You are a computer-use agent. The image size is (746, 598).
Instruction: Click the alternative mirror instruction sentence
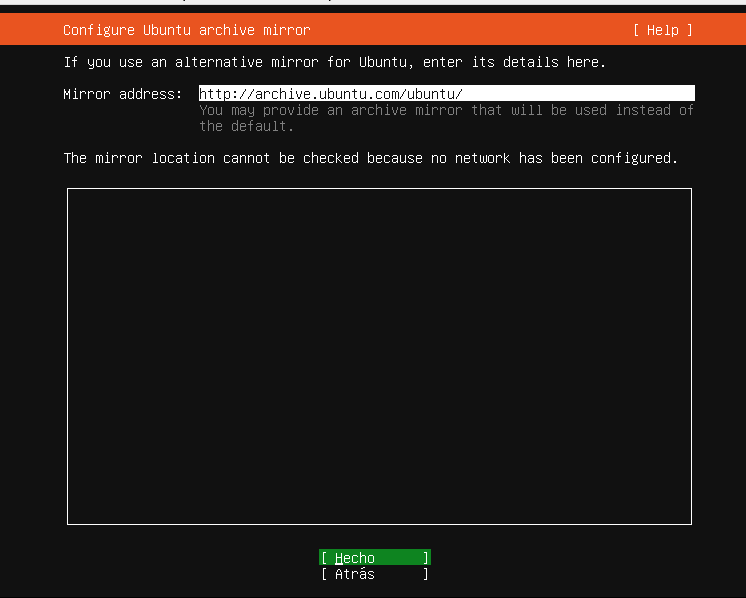click(x=334, y=62)
